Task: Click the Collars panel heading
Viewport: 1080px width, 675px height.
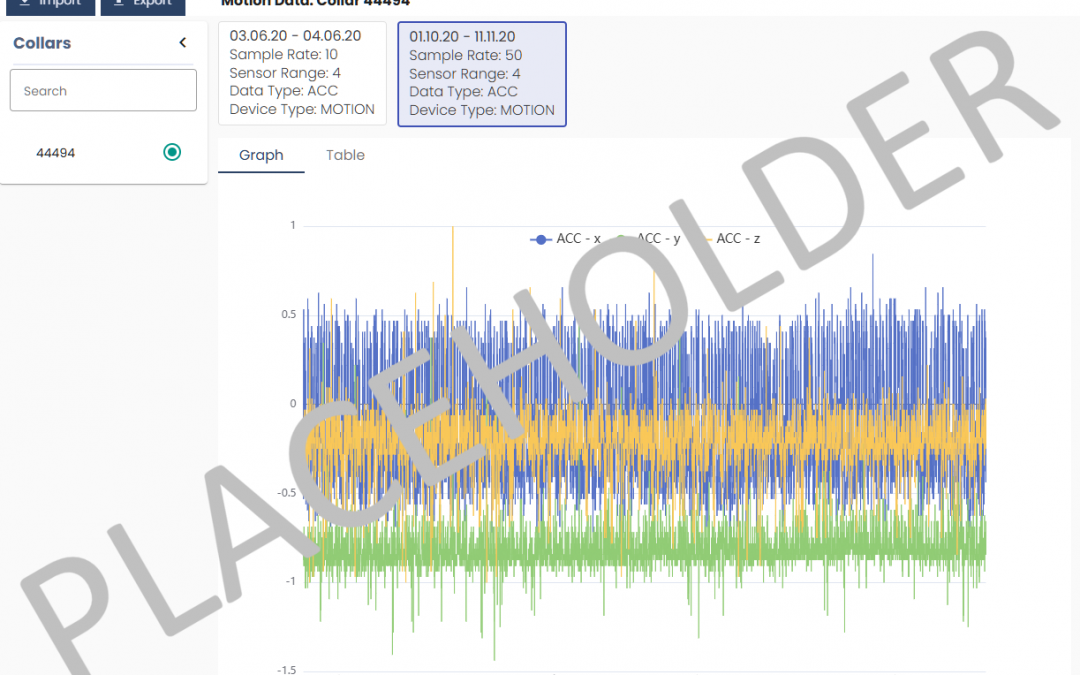Action: (42, 43)
